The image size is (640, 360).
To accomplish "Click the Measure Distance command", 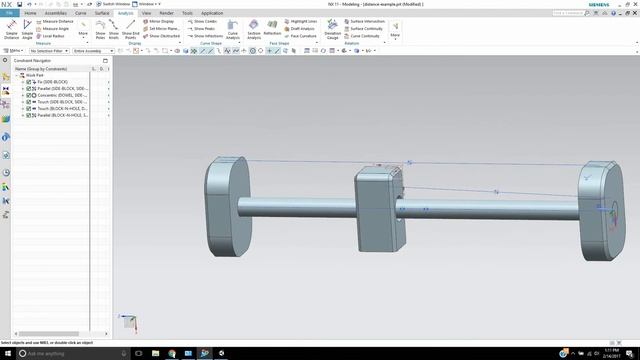I will pyautogui.click(x=55, y=21).
